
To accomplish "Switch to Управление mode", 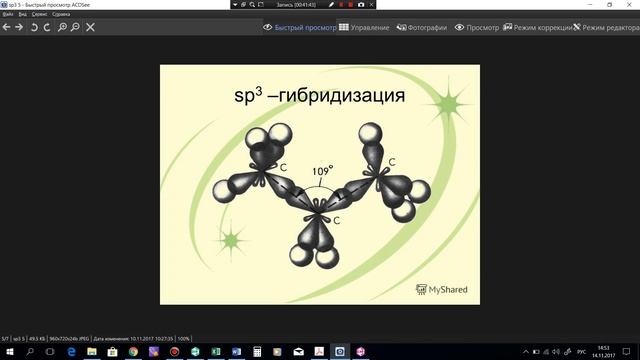I will [364, 27].
